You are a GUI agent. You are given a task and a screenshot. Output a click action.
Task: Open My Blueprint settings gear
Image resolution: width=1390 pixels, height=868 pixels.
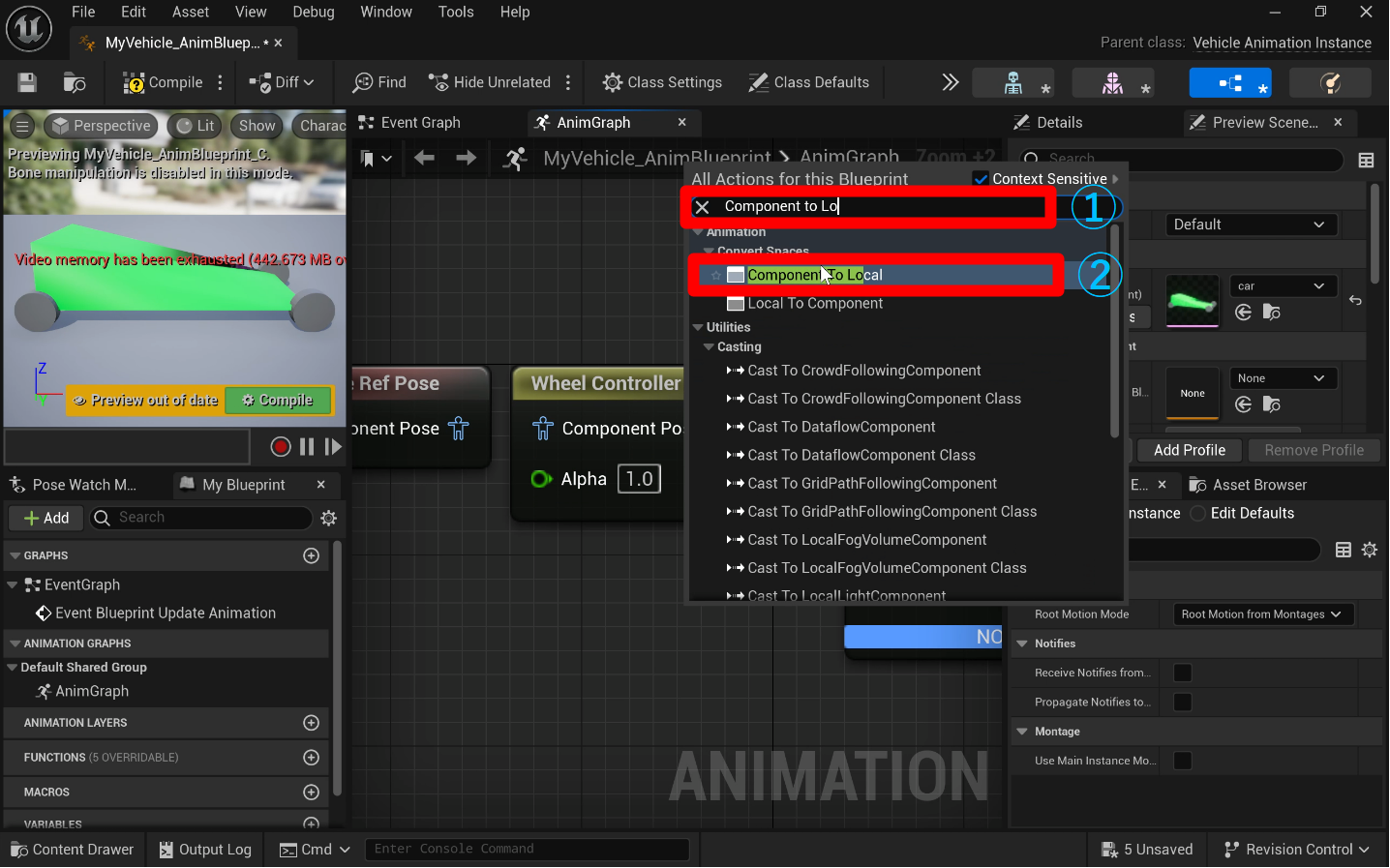tap(329, 519)
